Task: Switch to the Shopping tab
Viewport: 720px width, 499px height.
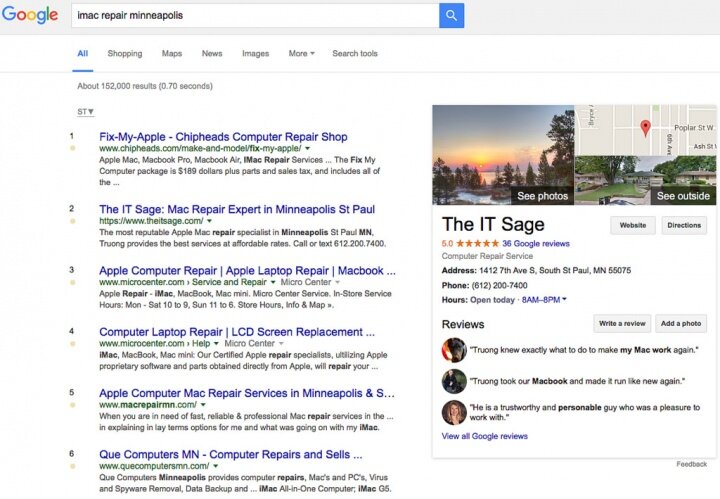Action: (x=125, y=53)
